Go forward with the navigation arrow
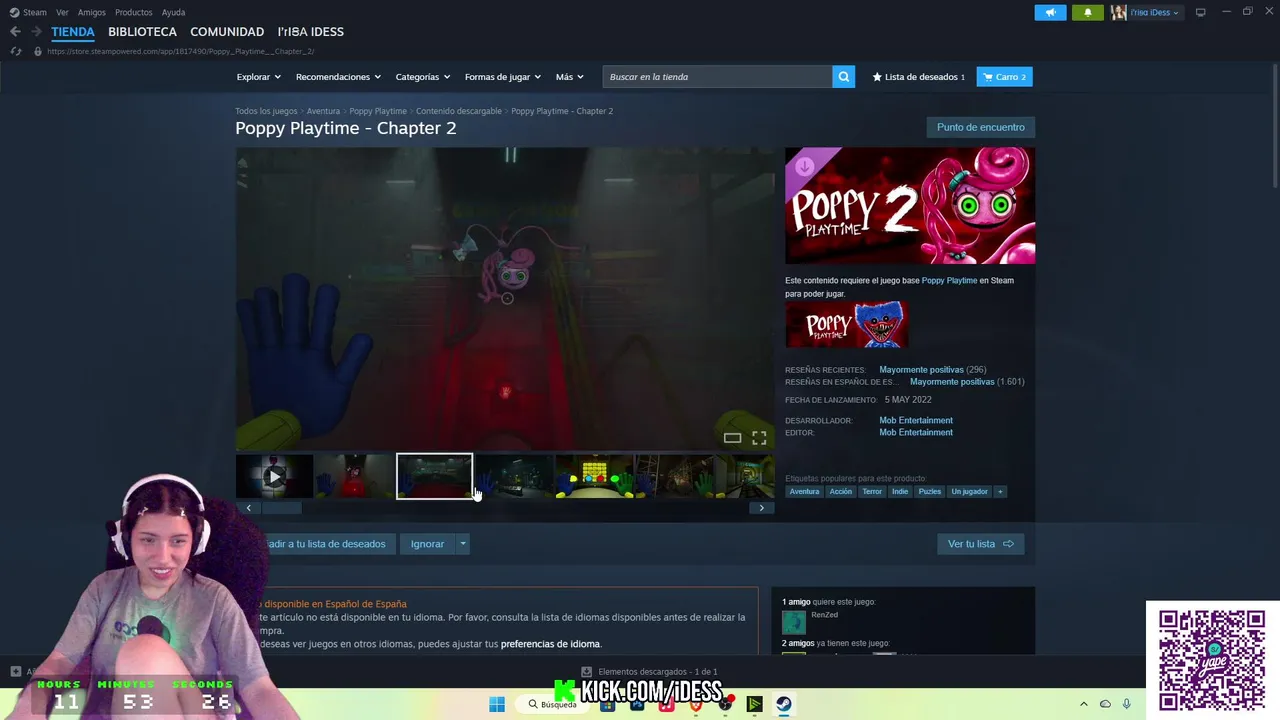 (36, 32)
